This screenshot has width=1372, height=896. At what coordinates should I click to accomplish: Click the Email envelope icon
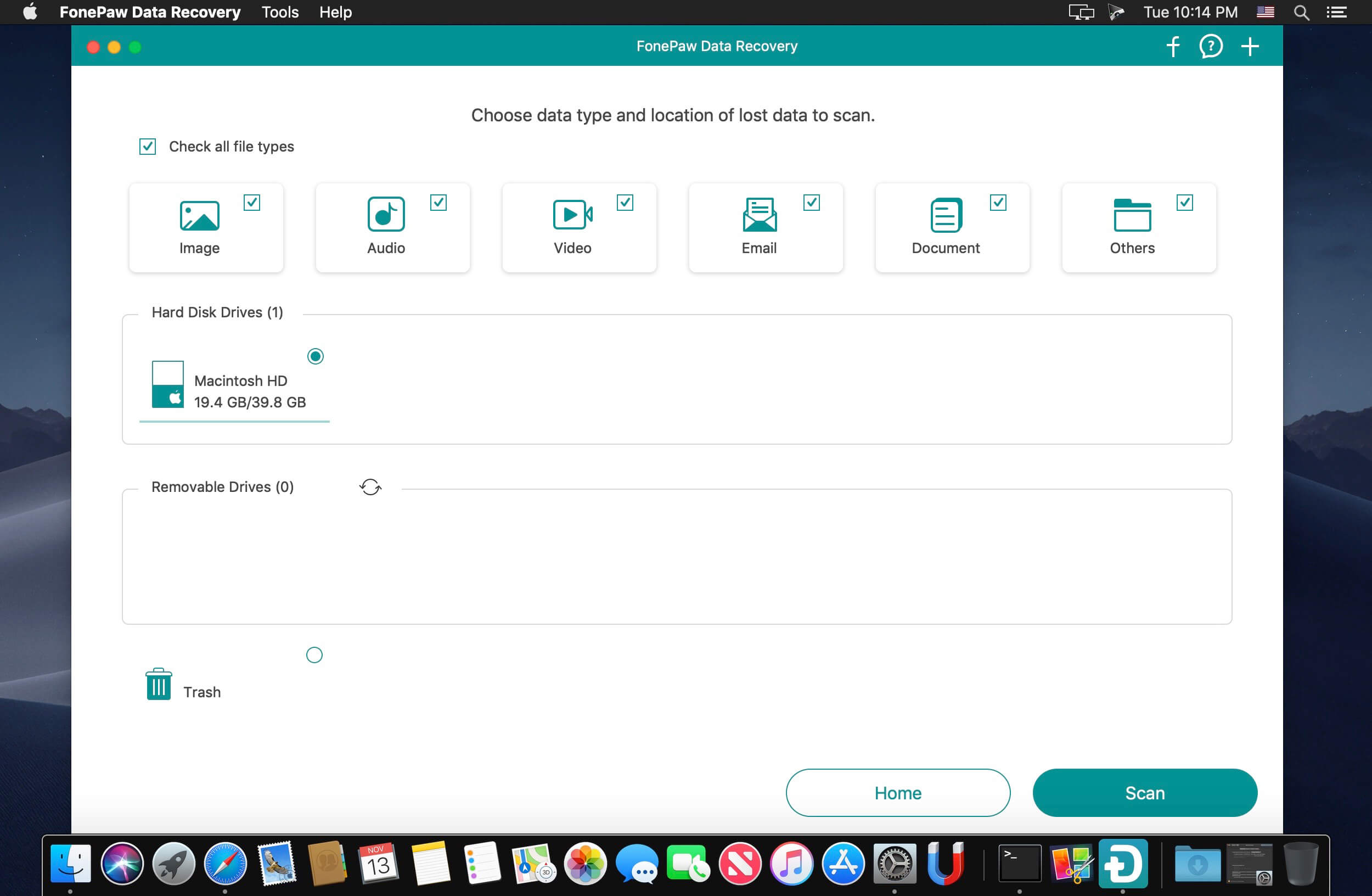click(759, 215)
